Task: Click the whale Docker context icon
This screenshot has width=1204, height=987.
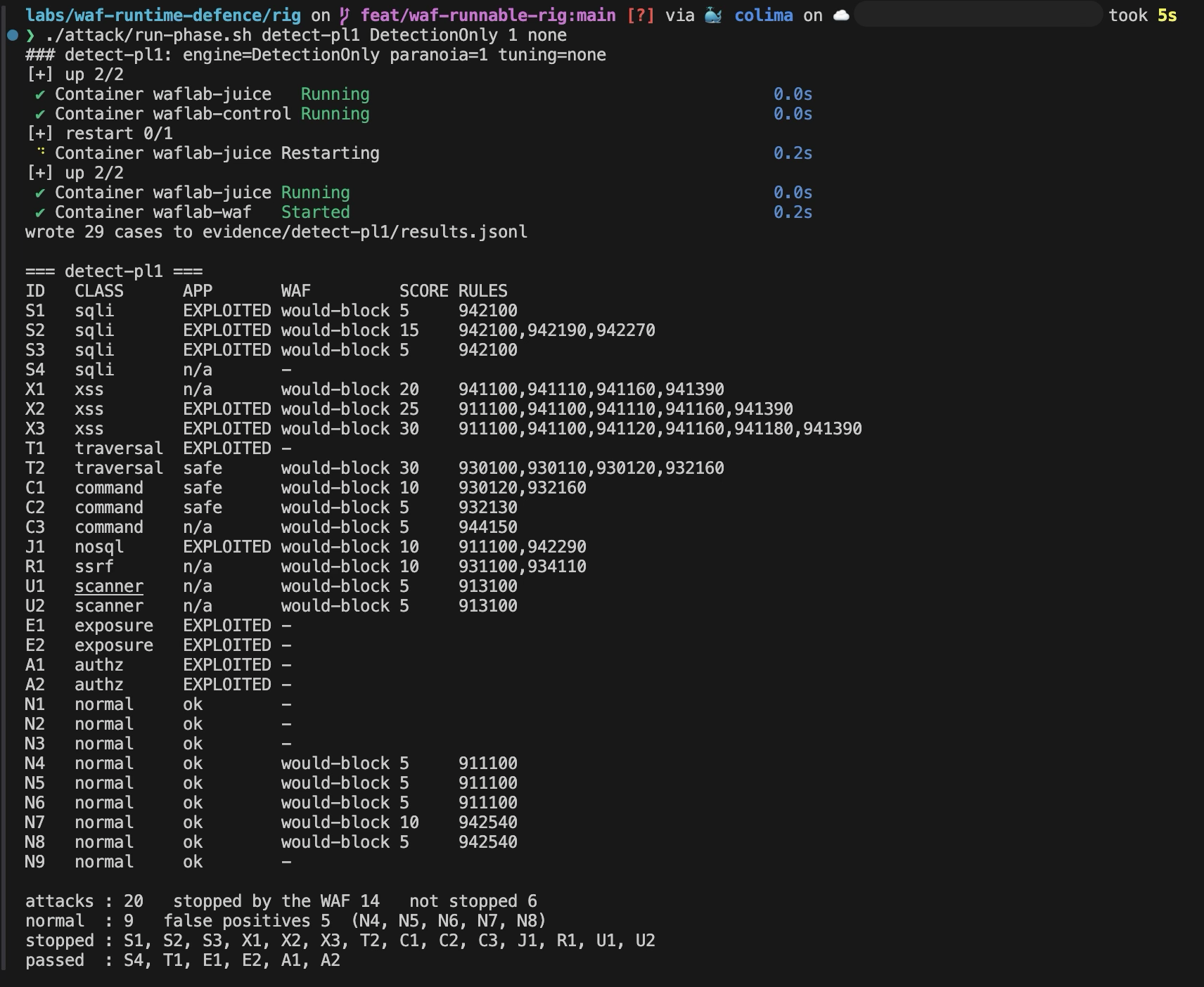Action: coord(714,15)
